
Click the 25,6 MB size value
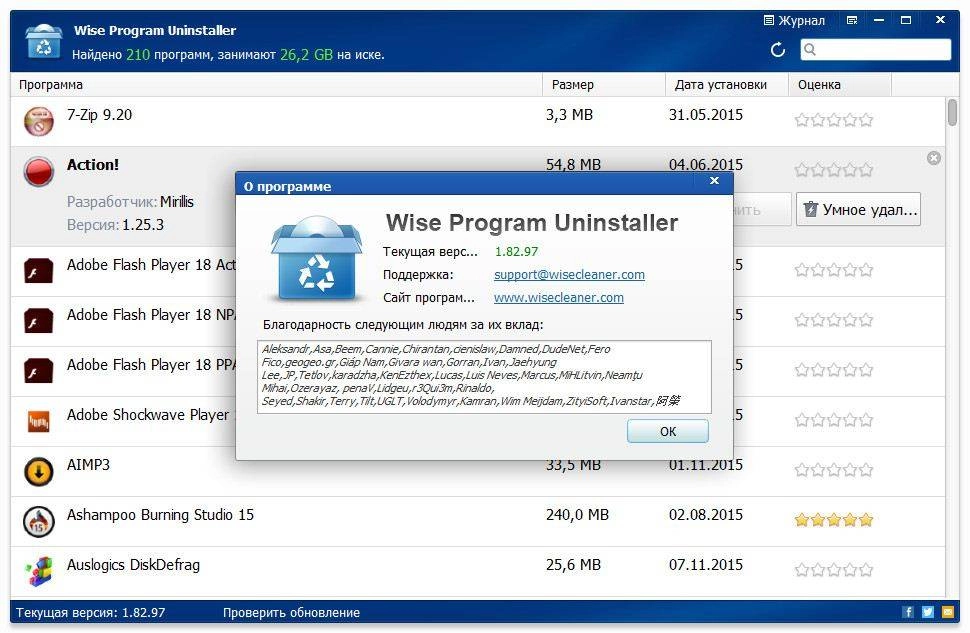[573, 565]
